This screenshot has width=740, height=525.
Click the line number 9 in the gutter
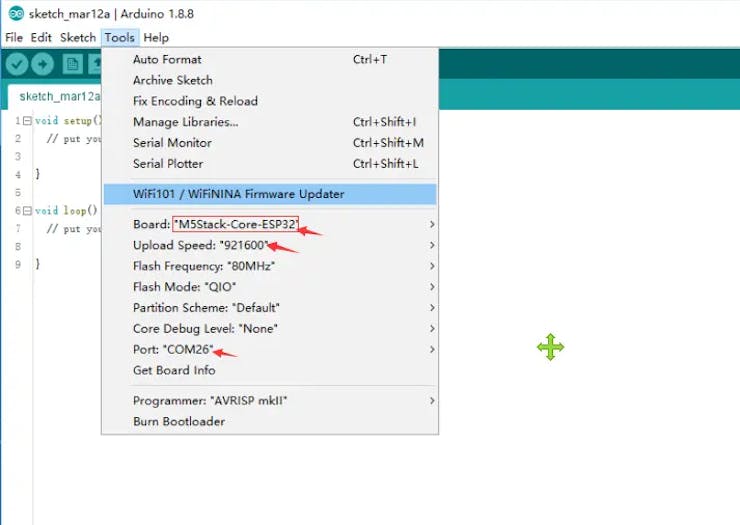pos(18,264)
